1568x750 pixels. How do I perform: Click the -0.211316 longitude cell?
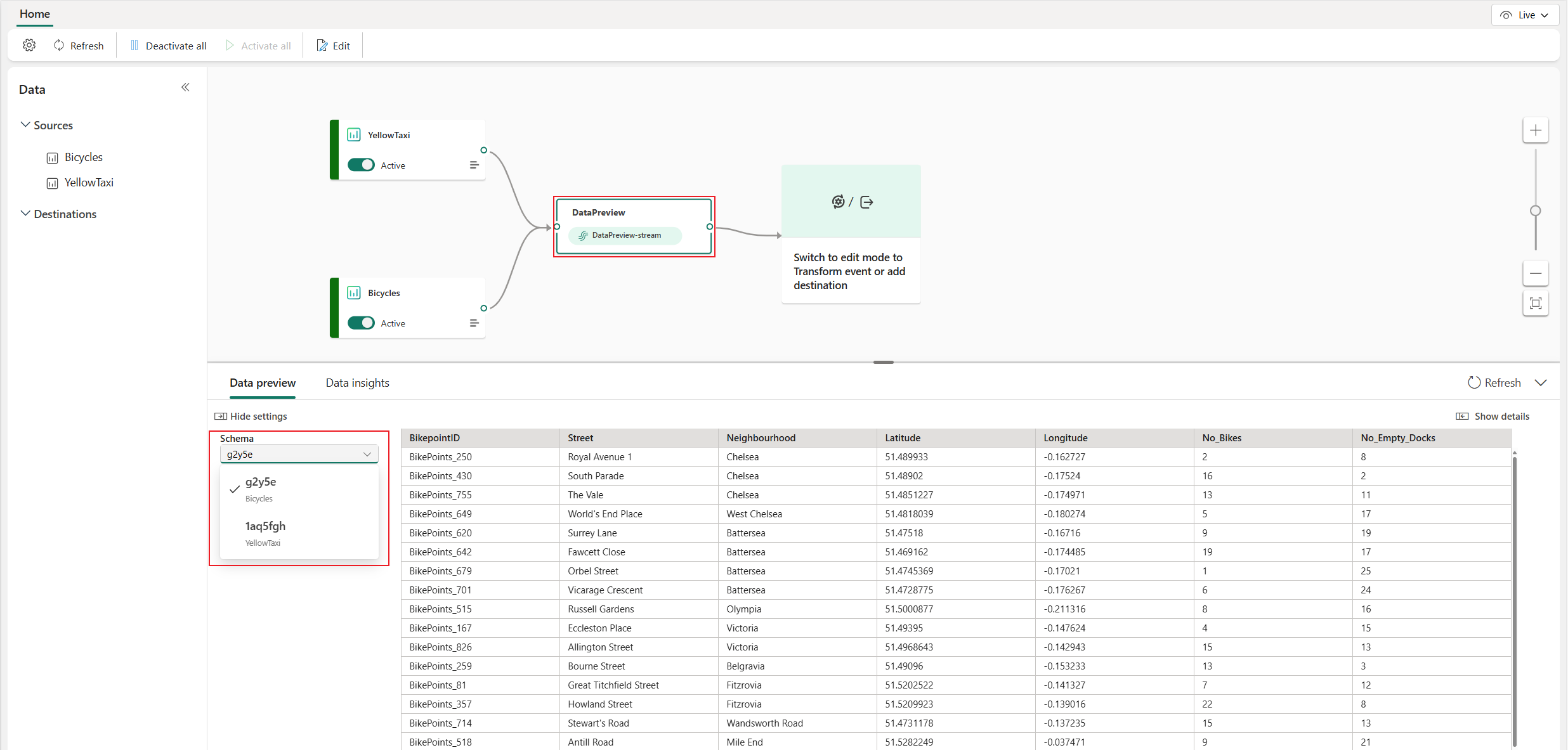1114,609
